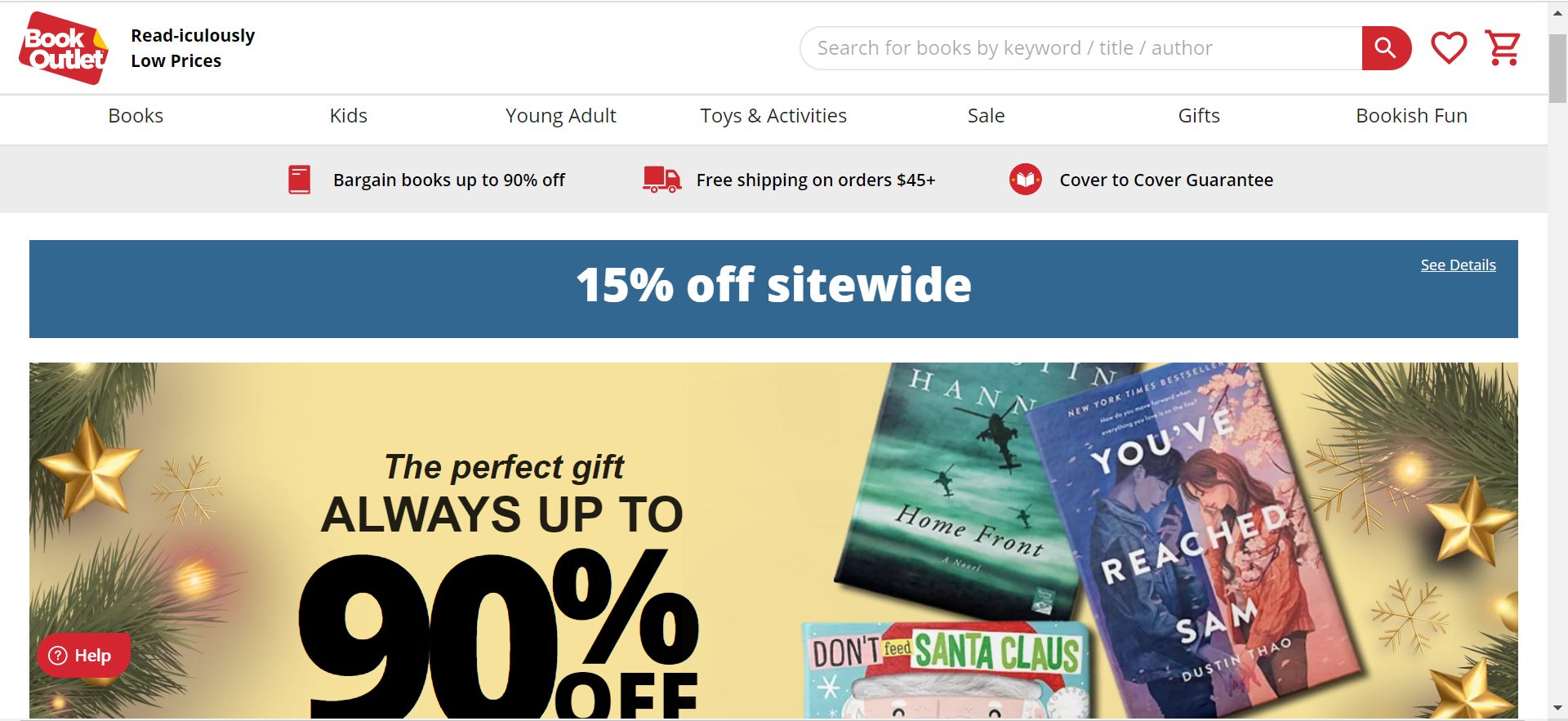
Task: Go to the Sale section
Action: pos(987,116)
